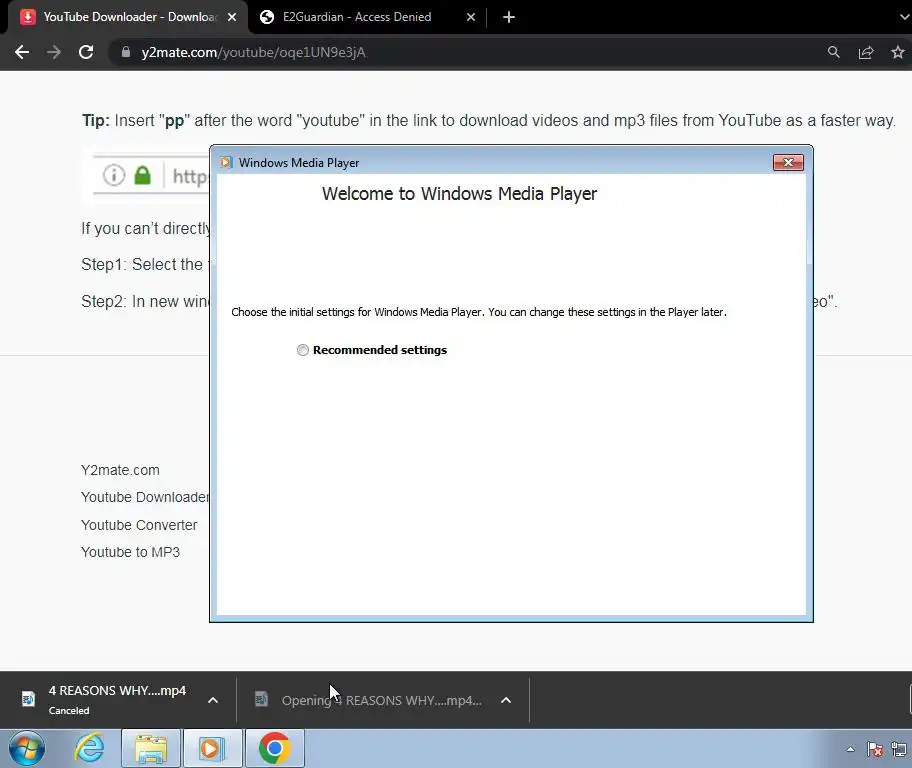The height and width of the screenshot is (768, 912).
Task: Click the Windows Media Player title icon
Action: click(226, 162)
